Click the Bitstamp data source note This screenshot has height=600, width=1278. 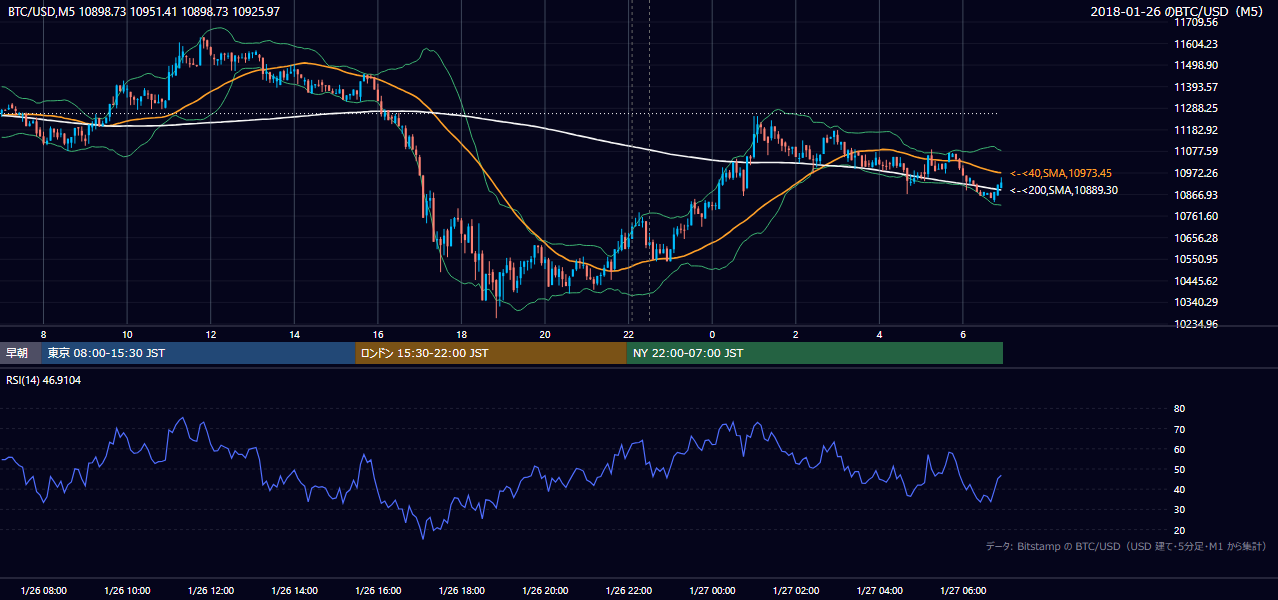[x=1127, y=546]
